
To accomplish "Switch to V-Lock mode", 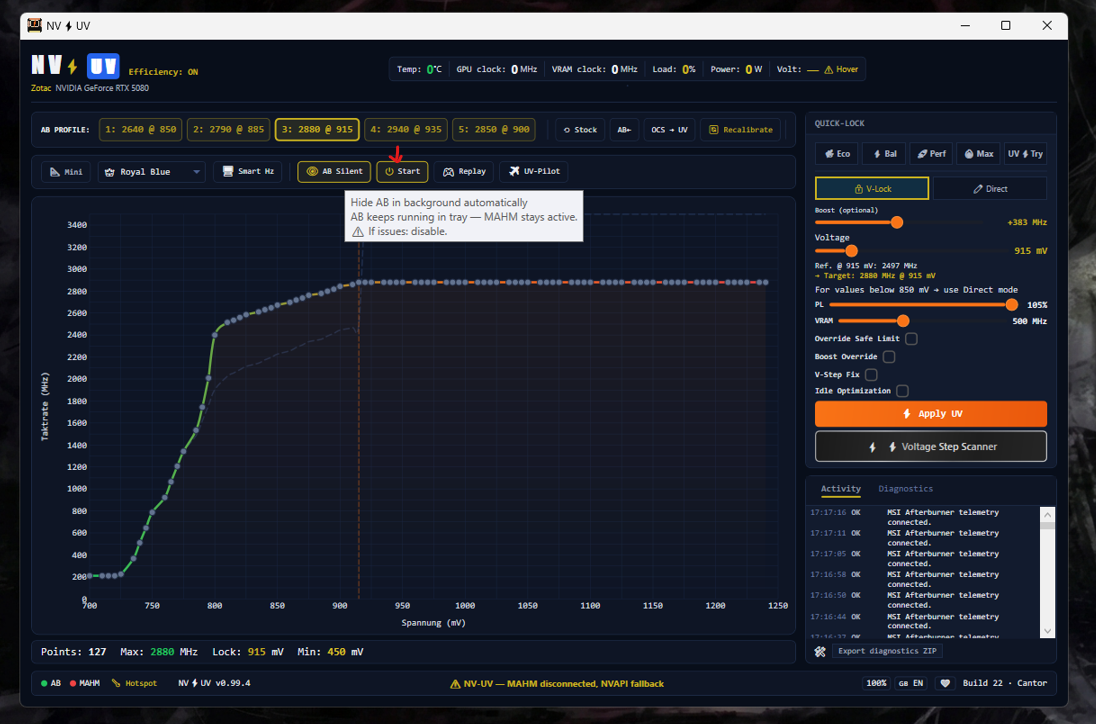I will point(872,189).
